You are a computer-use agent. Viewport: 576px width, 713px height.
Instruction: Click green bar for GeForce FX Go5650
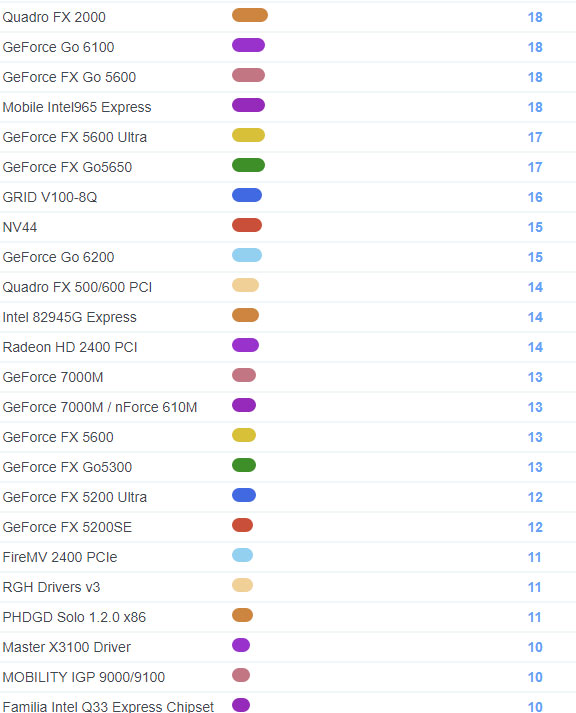point(248,165)
